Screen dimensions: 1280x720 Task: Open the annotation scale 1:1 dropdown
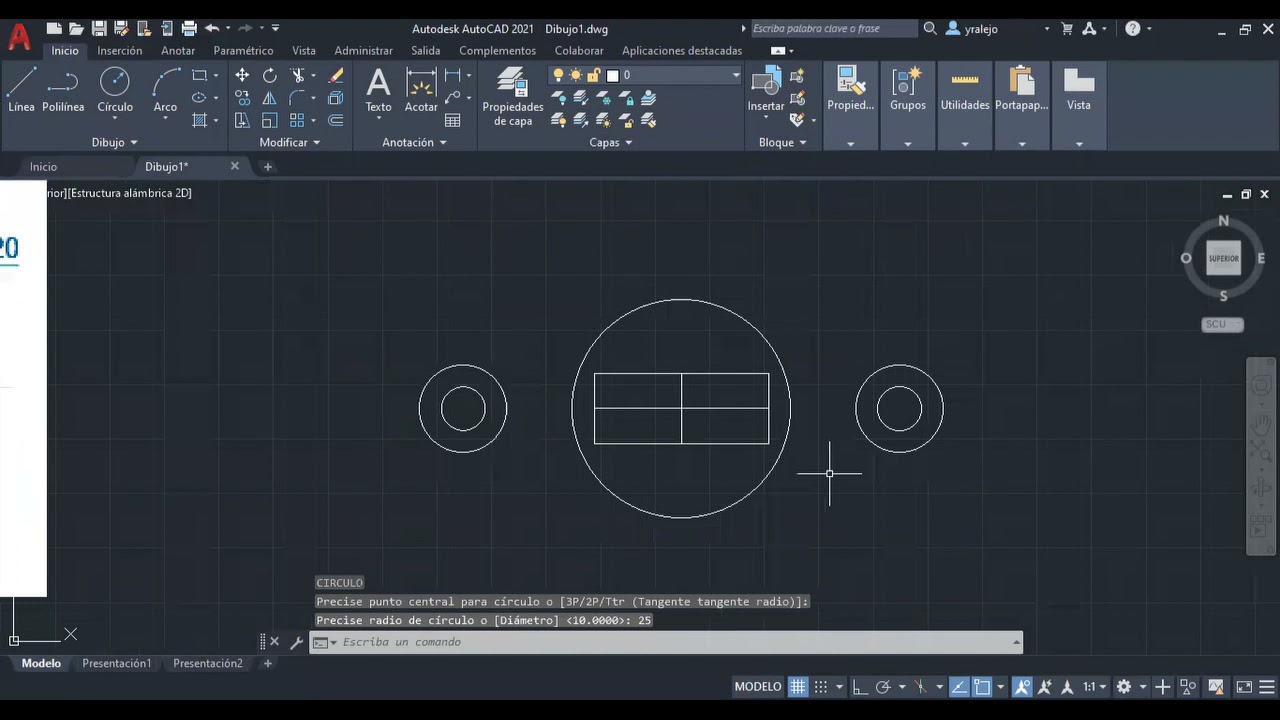1095,687
